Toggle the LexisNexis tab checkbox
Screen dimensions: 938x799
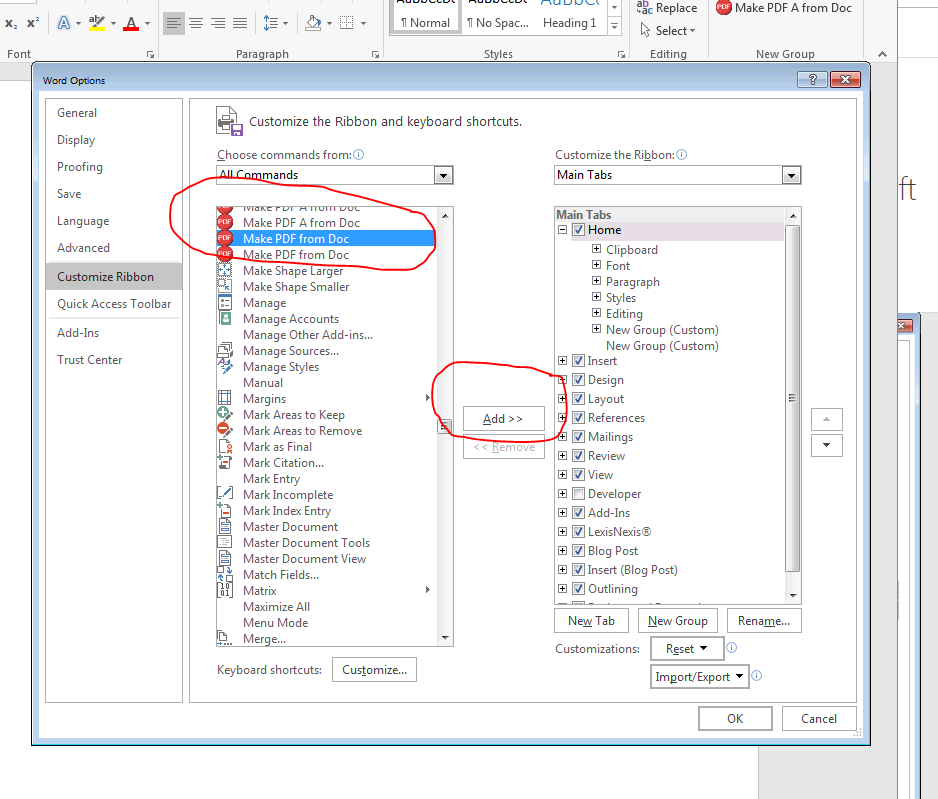pos(578,532)
